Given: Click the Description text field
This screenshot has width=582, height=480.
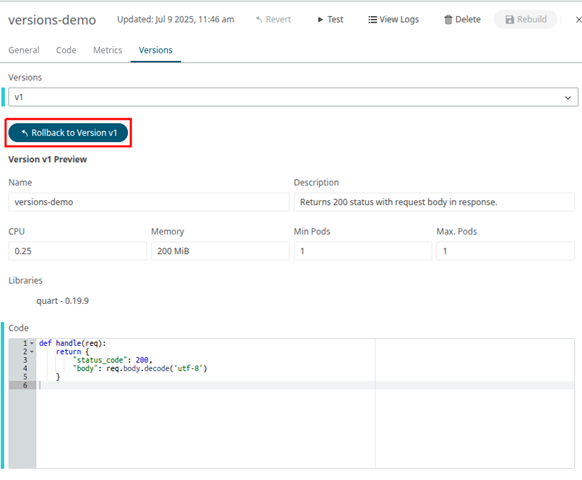Looking at the screenshot, I should click(434, 202).
